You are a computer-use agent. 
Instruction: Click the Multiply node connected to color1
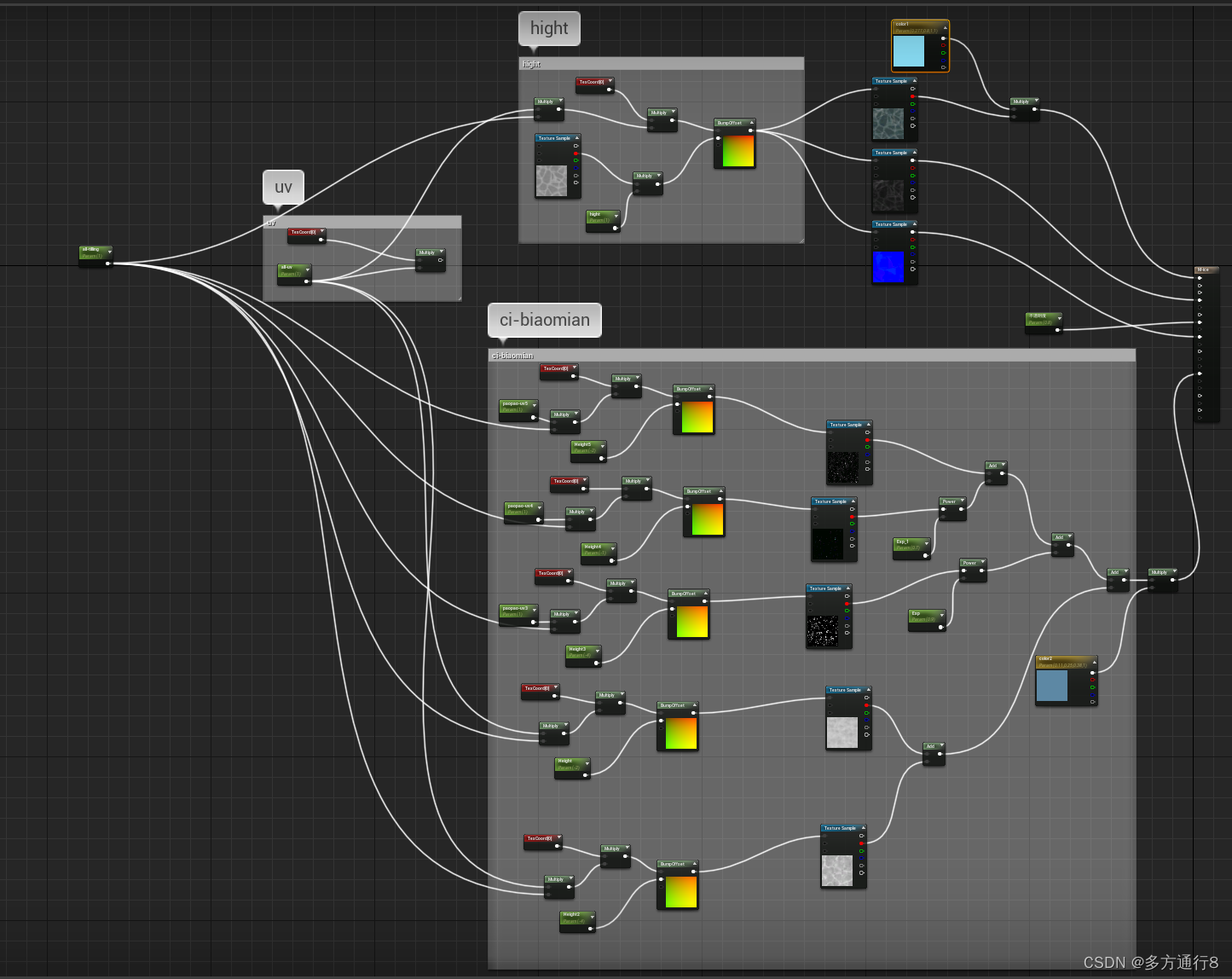(1023, 101)
